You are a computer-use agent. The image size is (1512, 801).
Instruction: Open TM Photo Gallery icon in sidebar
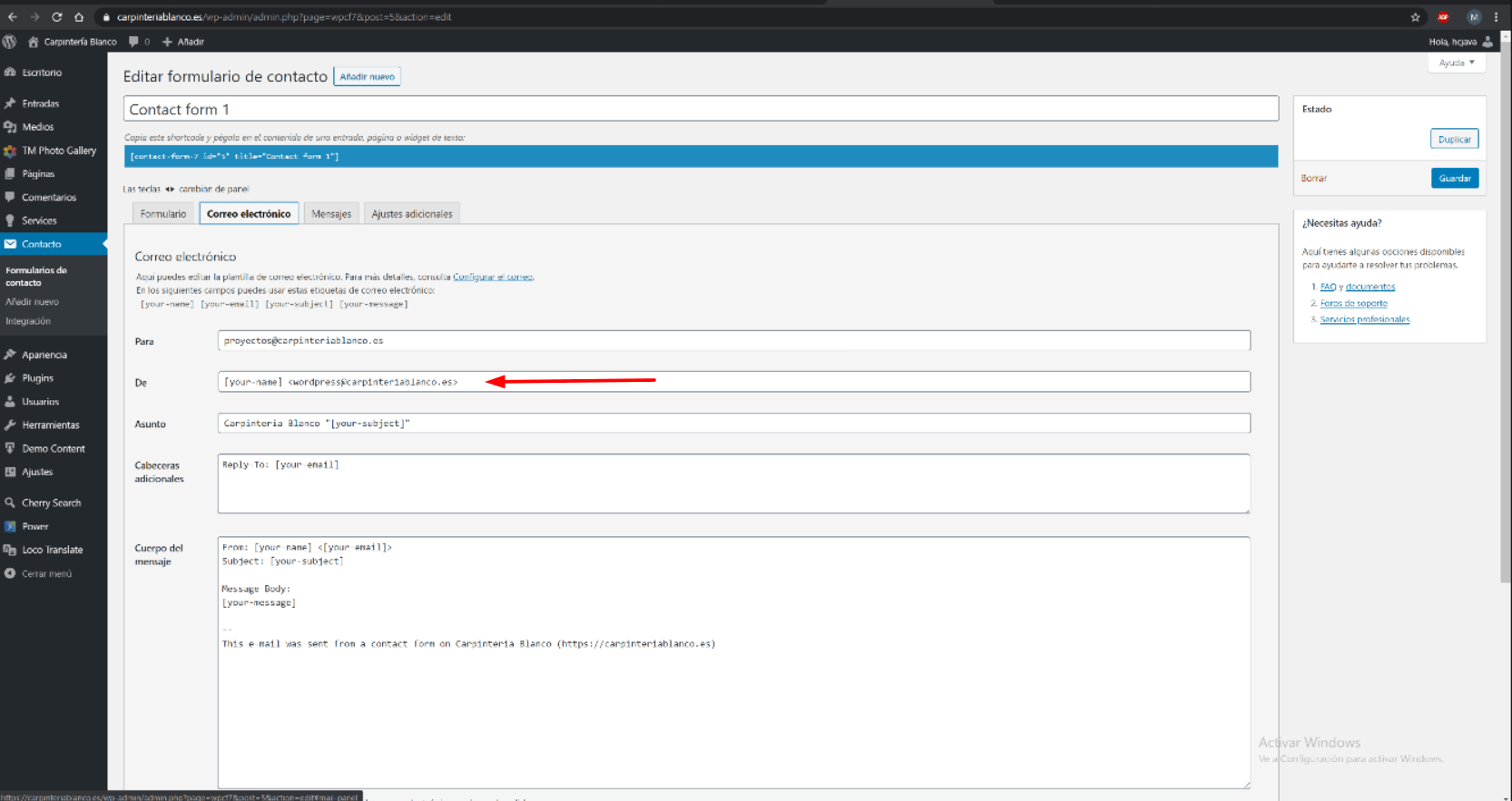click(x=10, y=151)
